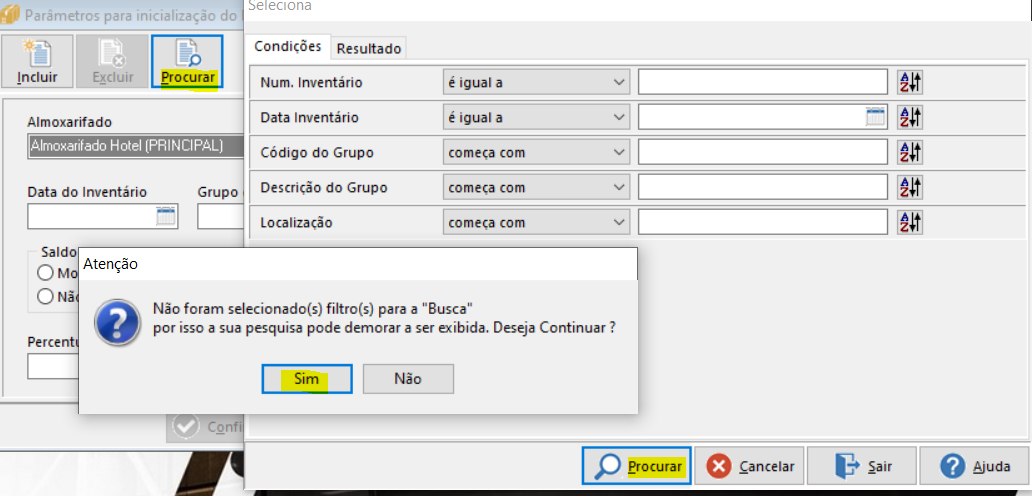Screen dimensions: 1032x496
Task: Click the Num. Inventário label
Action: pos(311,83)
